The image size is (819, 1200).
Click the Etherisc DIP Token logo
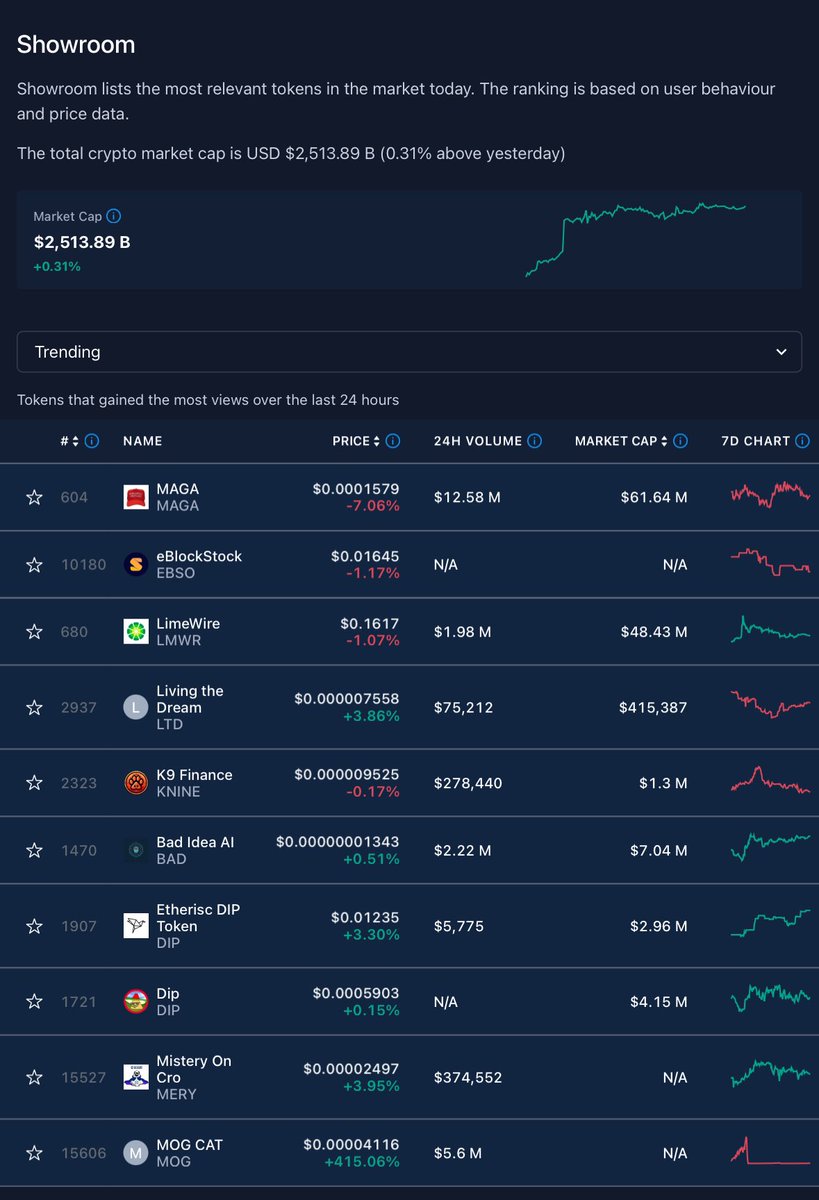point(136,926)
